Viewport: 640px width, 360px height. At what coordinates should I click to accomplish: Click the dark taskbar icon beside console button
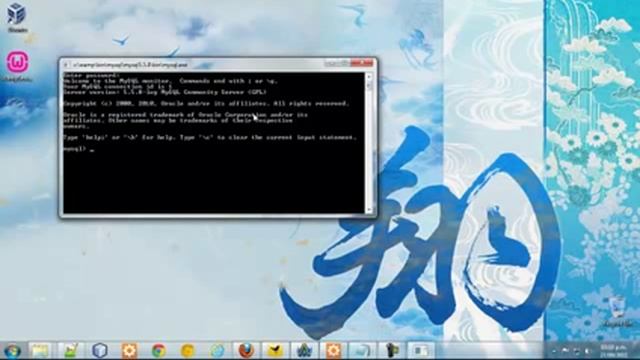392,351
